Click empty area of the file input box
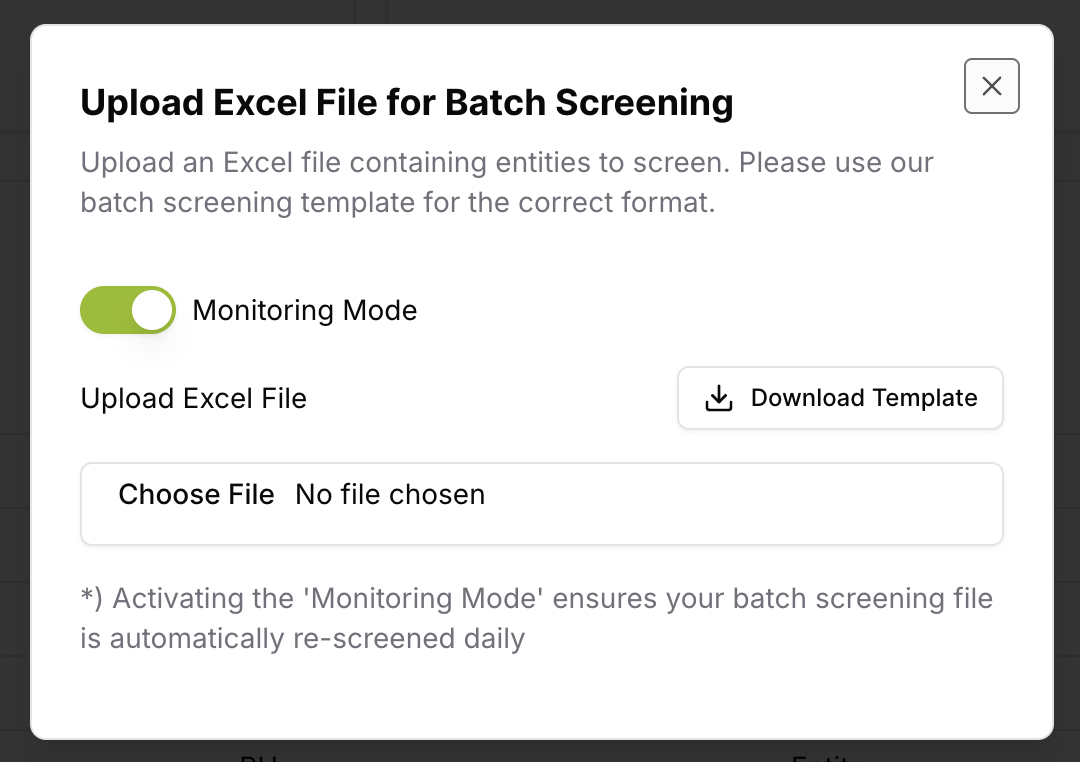The image size is (1080, 762). click(744, 504)
